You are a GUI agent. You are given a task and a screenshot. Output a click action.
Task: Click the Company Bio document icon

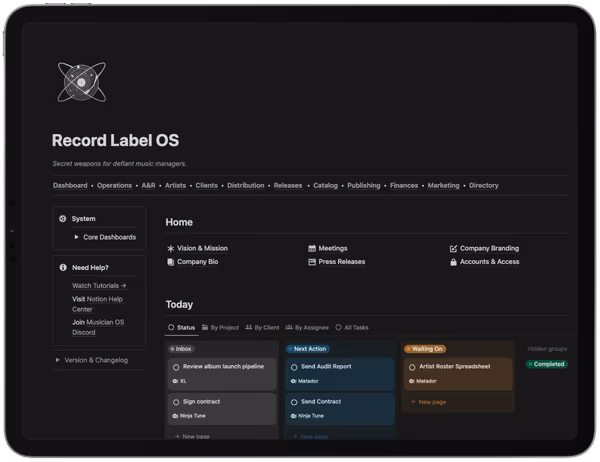coord(171,262)
